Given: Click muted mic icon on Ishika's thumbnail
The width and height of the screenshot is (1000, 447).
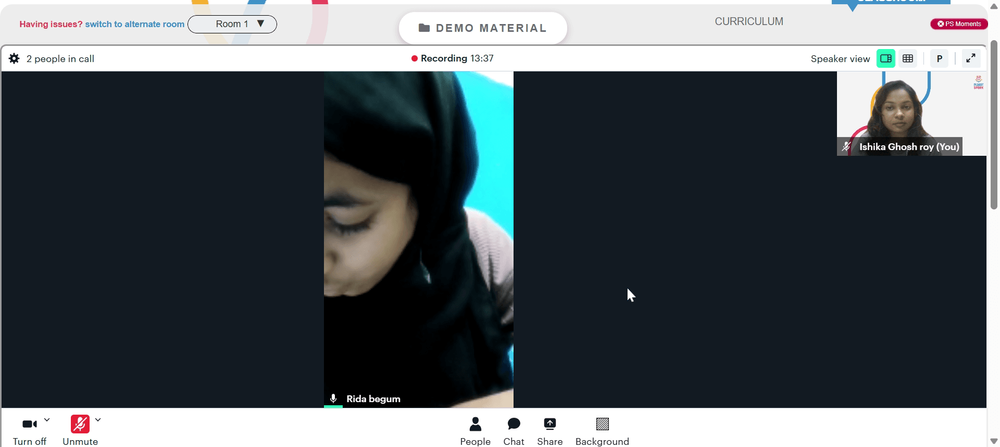Looking at the screenshot, I should [846, 147].
